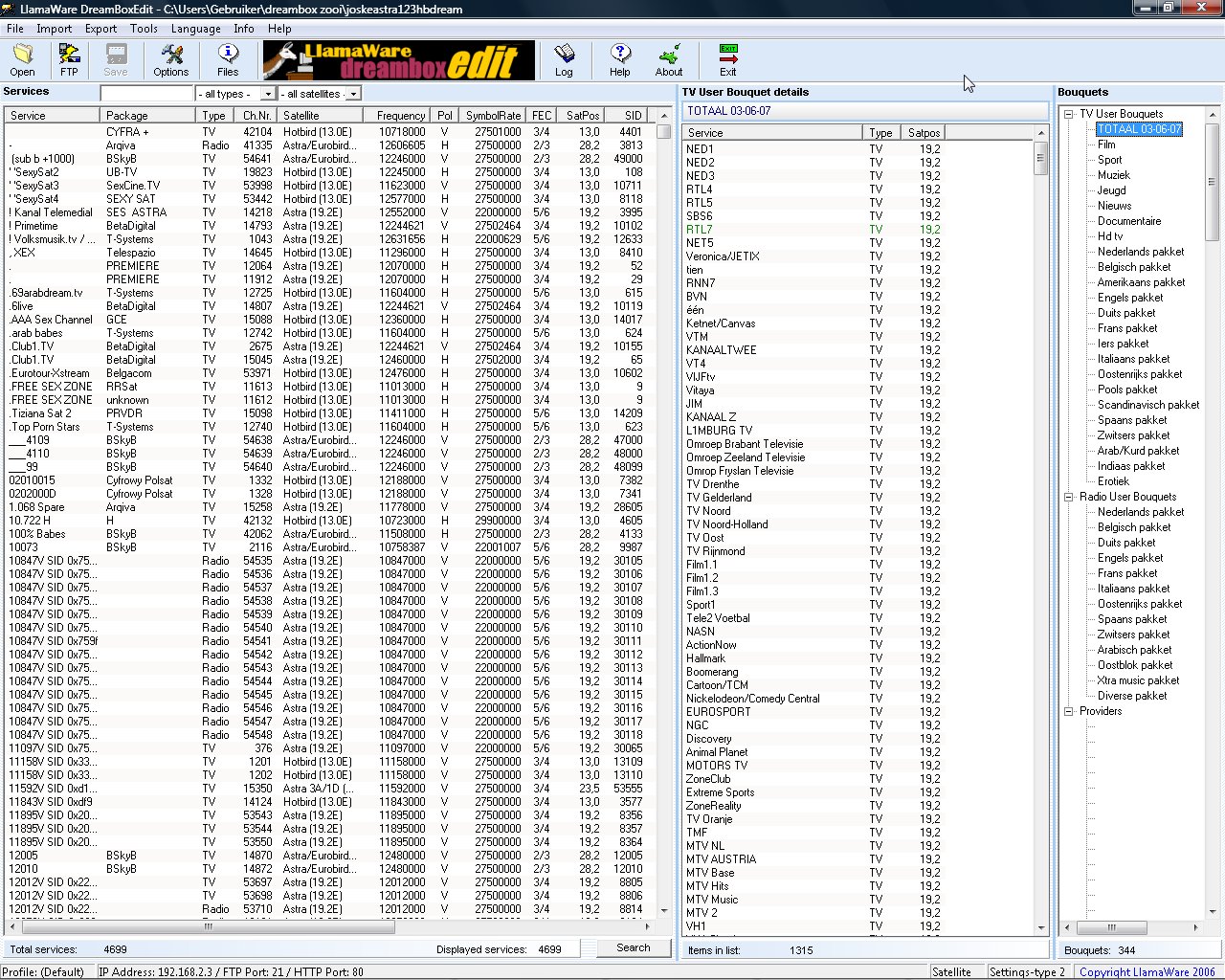Viewport: 1225px width, 980px height.
Task: Select the Documentaire bouquet
Action: 1129,221
